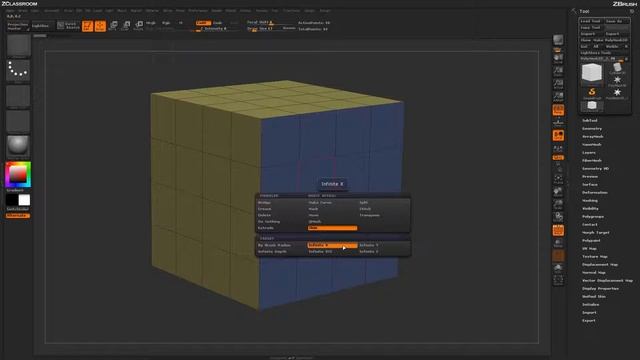This screenshot has height=360, width=640.
Task: Click the orange Draw mode icon
Action: pos(100,26)
